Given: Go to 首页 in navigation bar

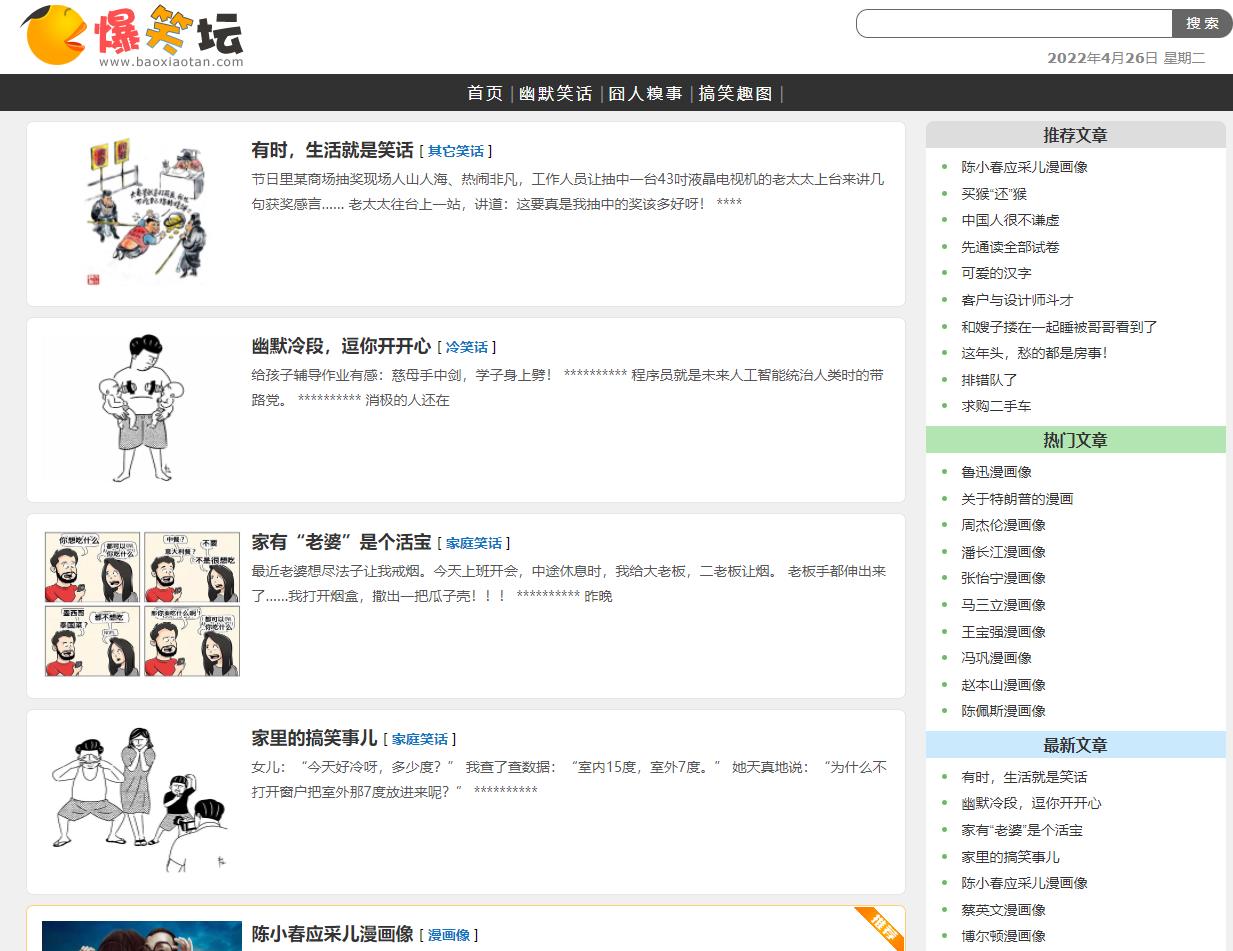Looking at the screenshot, I should click(485, 93).
